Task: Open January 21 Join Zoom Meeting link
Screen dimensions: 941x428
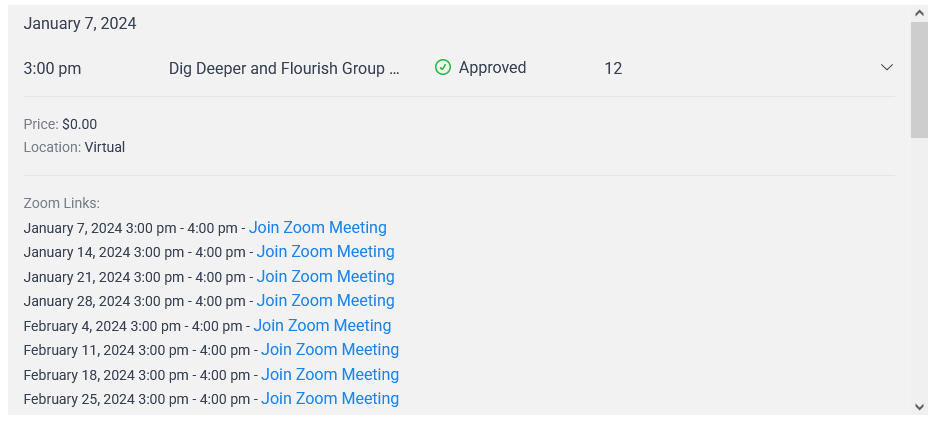Action: [x=325, y=277]
